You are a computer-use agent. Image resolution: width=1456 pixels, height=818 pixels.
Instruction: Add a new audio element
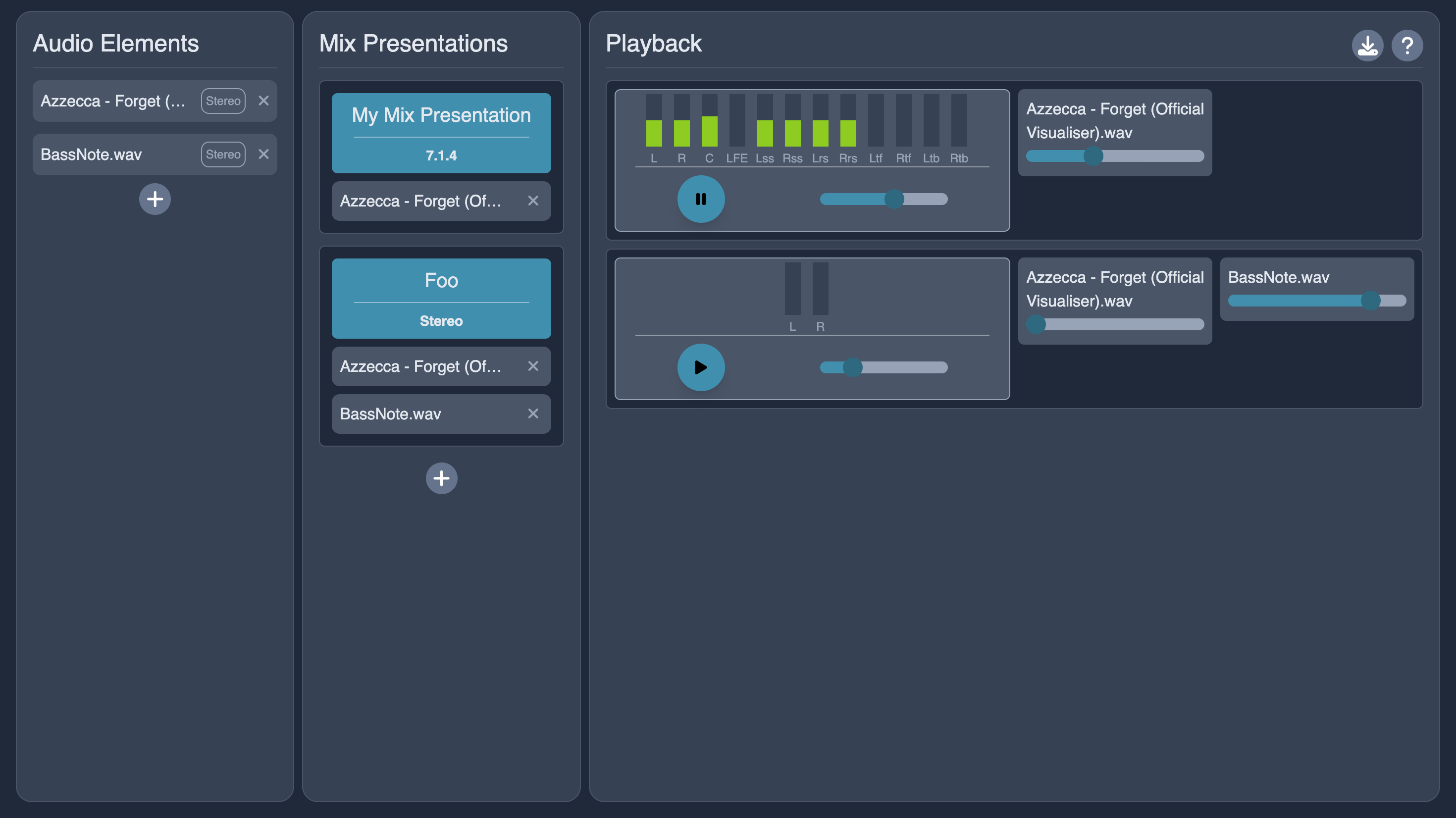(155, 199)
